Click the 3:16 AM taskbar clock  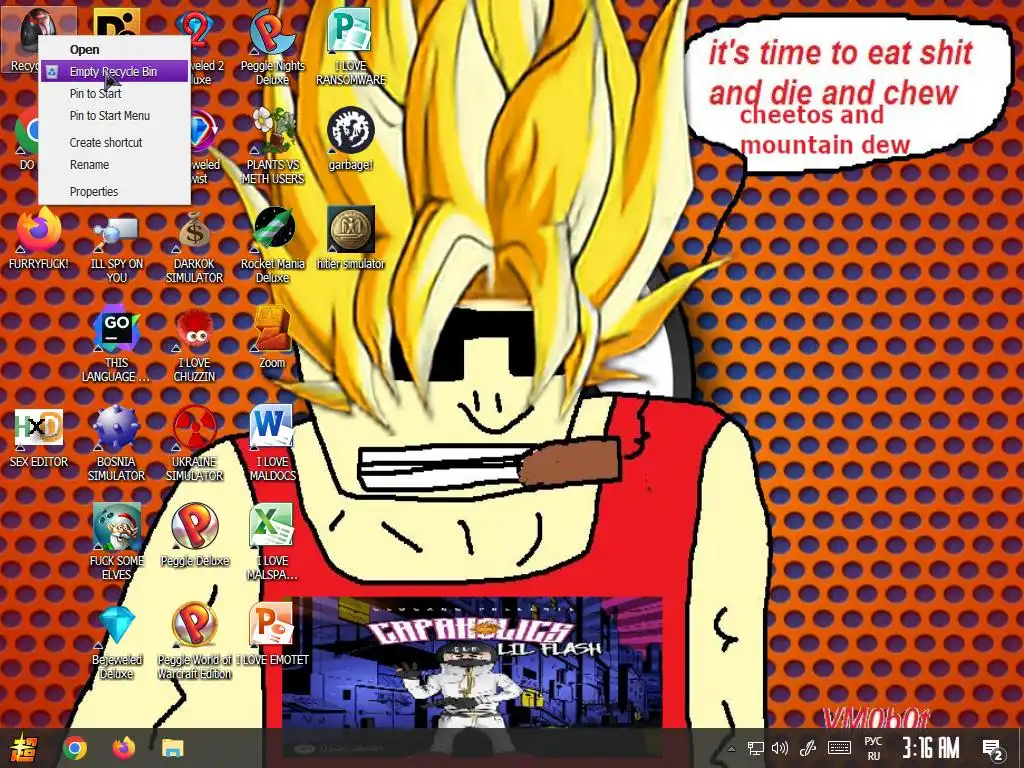point(931,748)
